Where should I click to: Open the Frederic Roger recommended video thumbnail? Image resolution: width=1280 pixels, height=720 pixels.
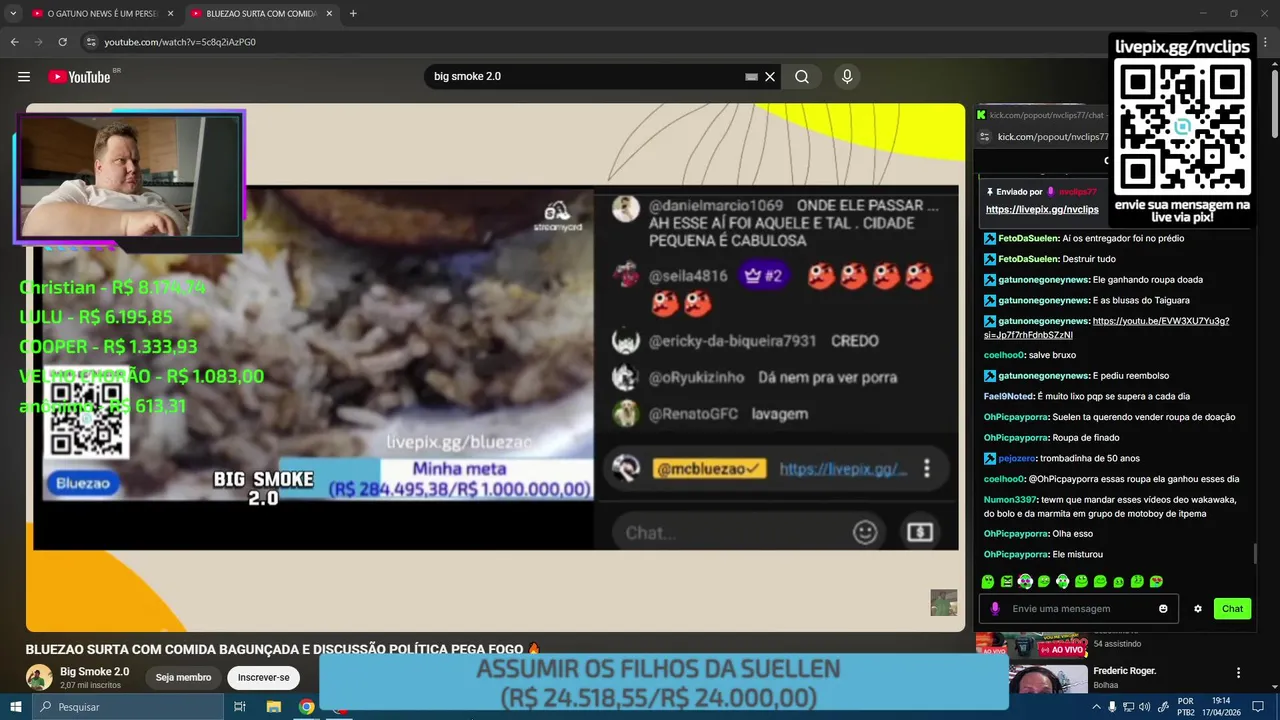[x=1046, y=679]
